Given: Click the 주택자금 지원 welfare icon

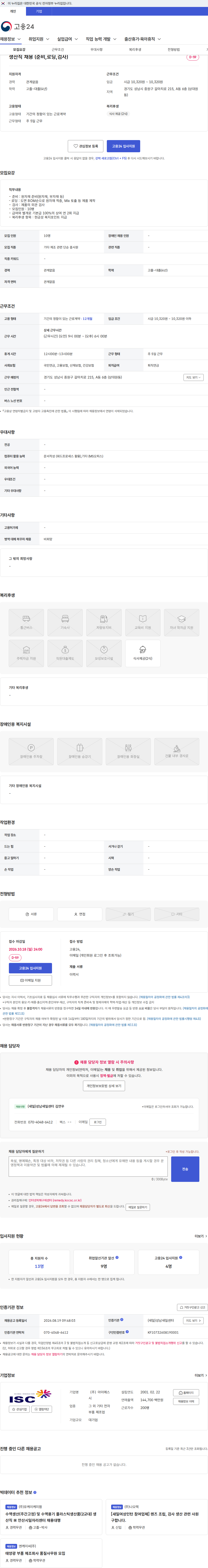Looking at the screenshot, I should (26, 653).
